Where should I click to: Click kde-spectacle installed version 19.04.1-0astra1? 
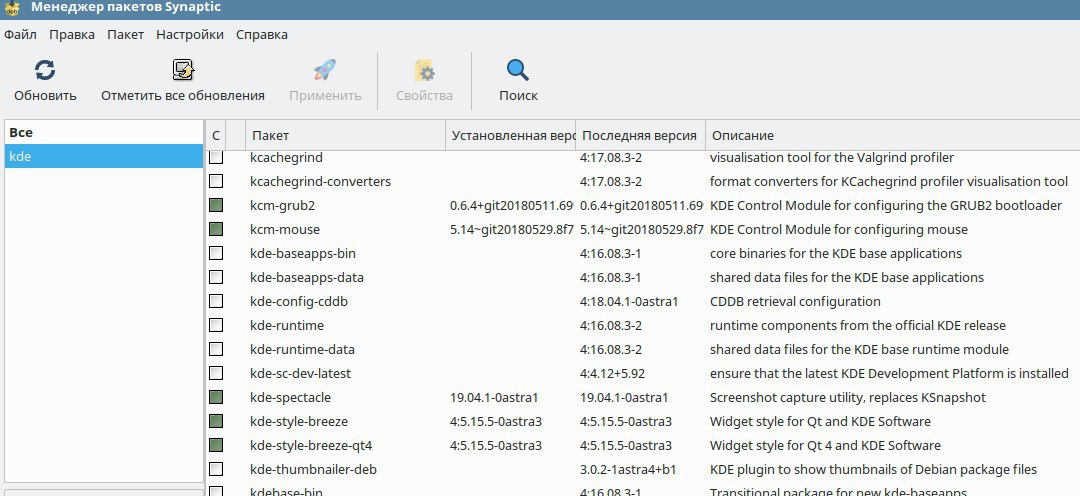click(494, 397)
